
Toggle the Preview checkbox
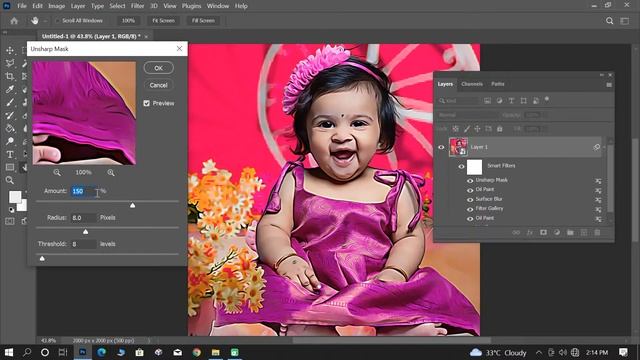coord(147,103)
